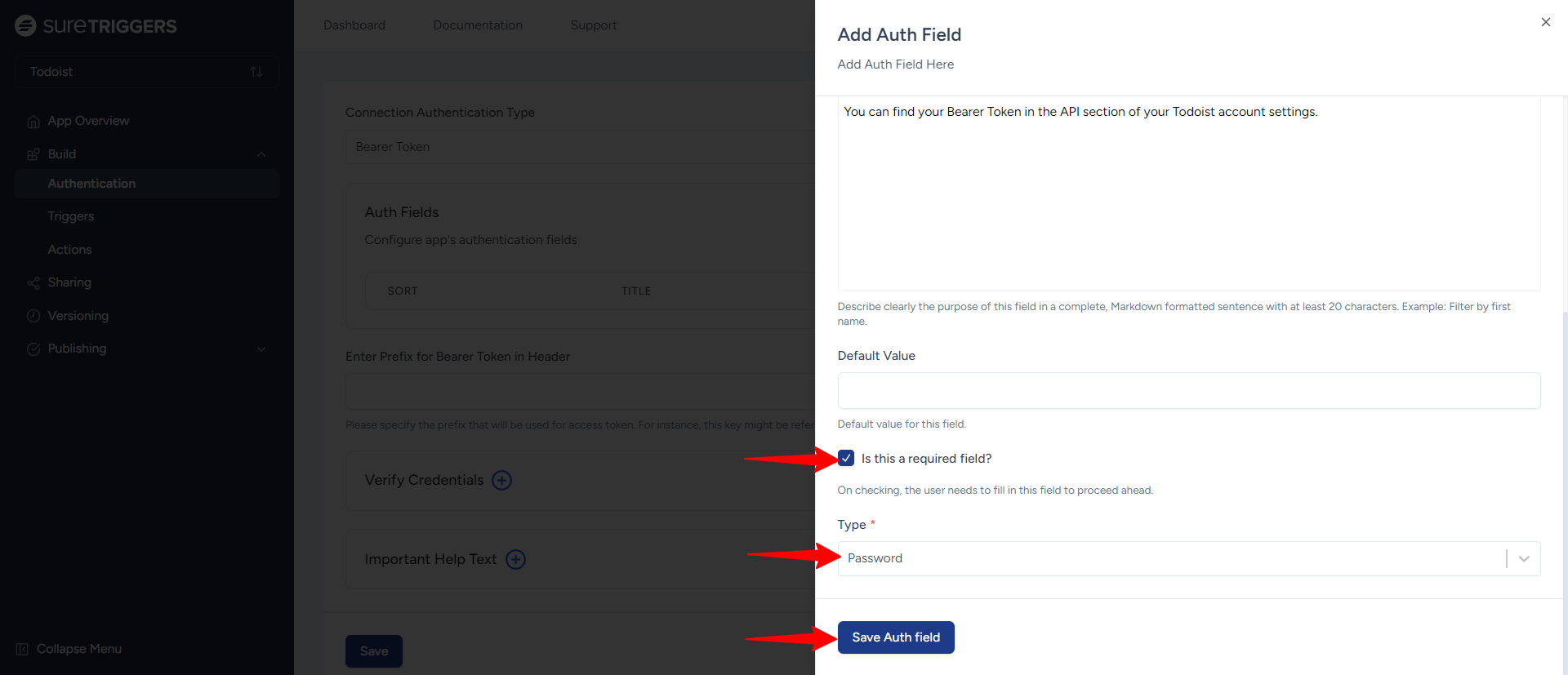Uncheck the 'Is this a required field?' checkbox
This screenshot has width=1568, height=675.
pos(846,458)
